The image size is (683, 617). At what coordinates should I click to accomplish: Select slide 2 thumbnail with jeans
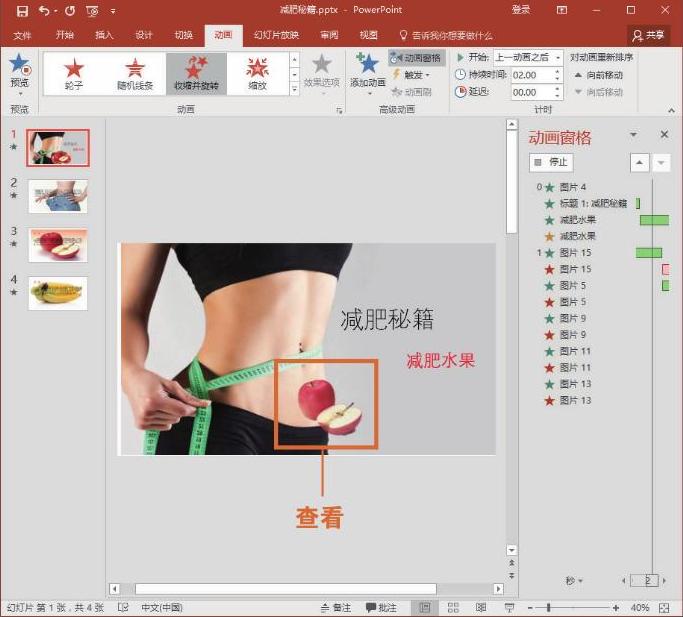coord(58,196)
